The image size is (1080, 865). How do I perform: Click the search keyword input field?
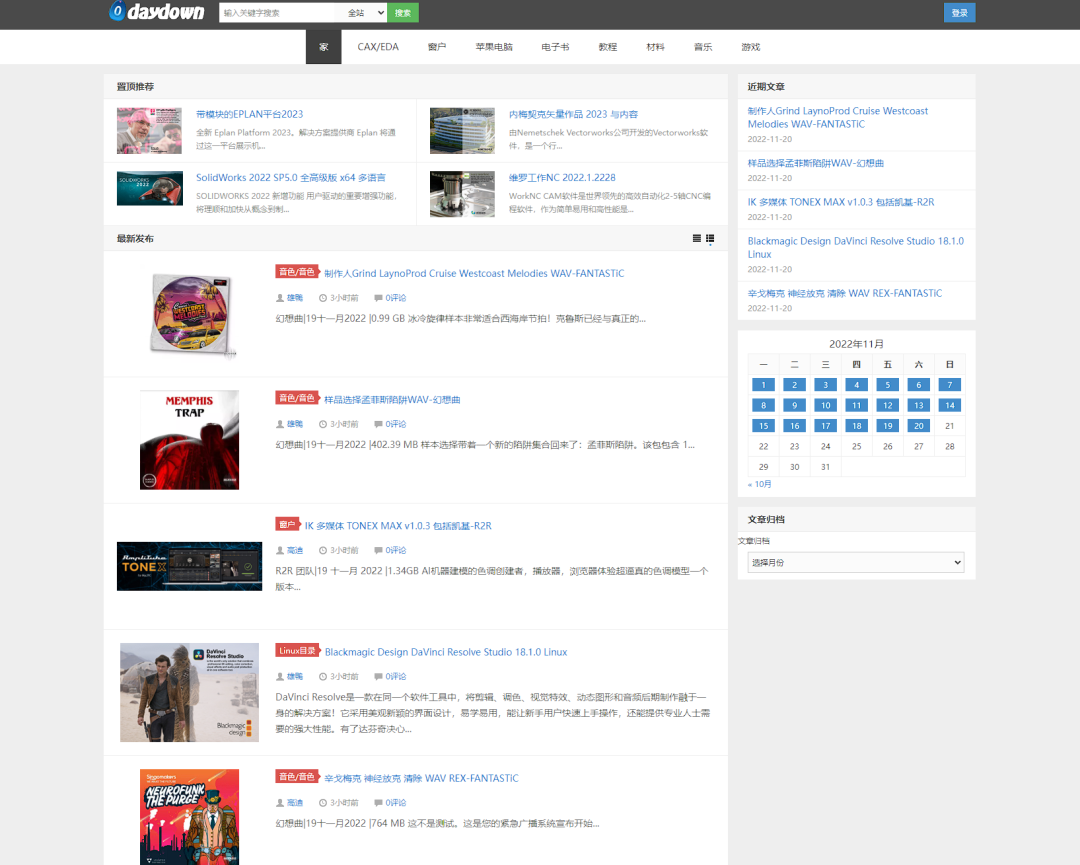(278, 13)
